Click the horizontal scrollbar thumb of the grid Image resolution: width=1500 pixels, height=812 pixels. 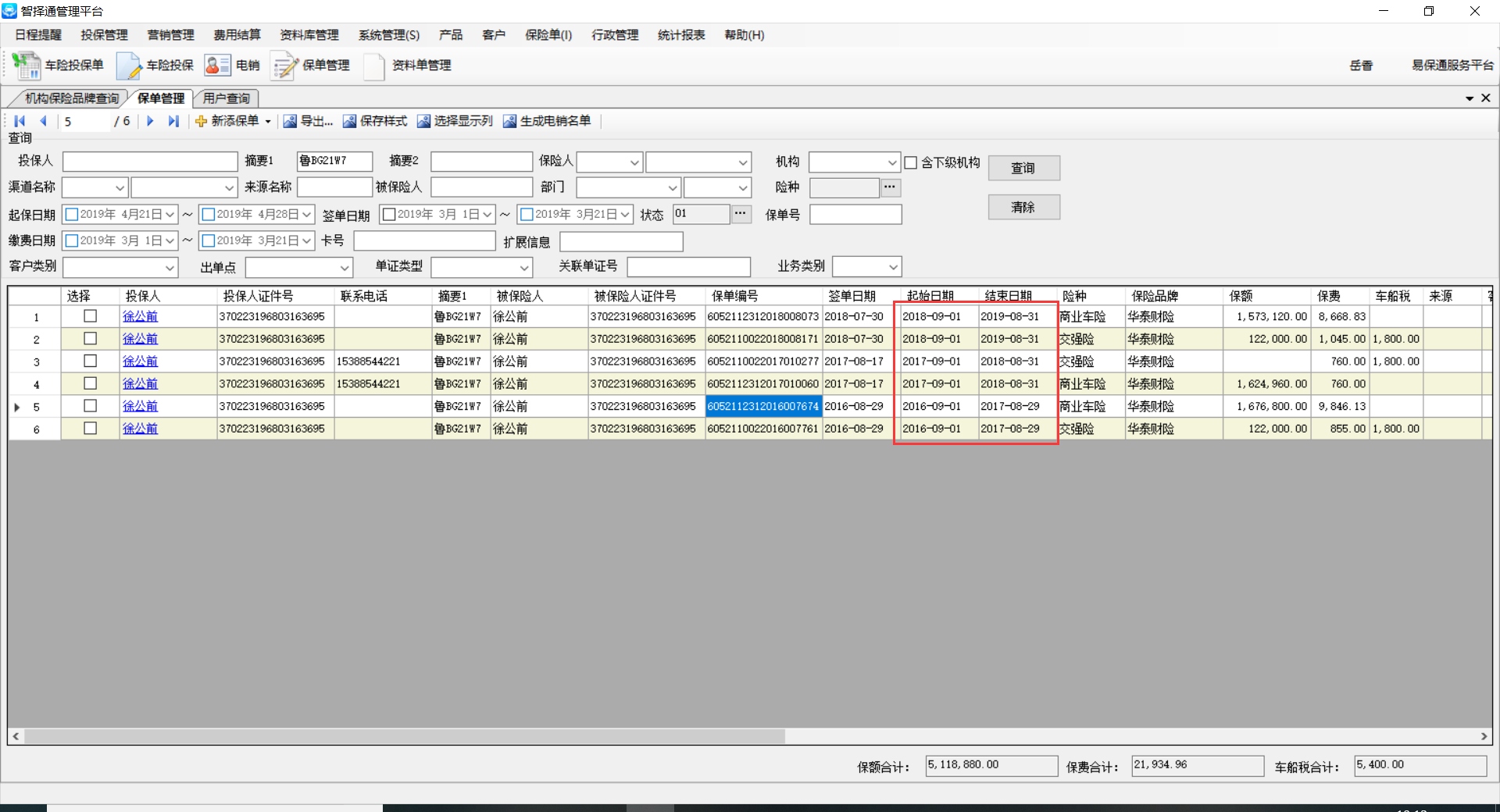404,736
